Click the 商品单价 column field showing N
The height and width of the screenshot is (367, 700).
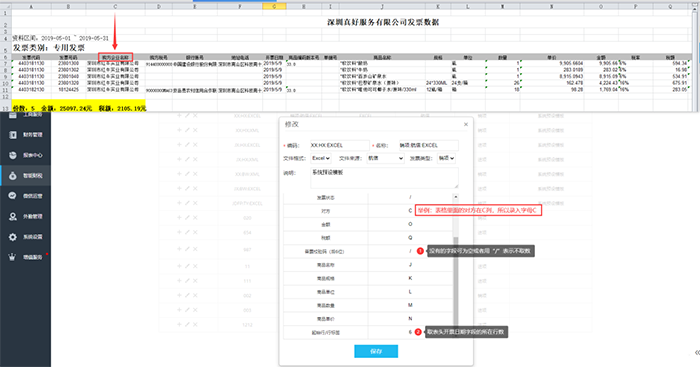pos(410,318)
